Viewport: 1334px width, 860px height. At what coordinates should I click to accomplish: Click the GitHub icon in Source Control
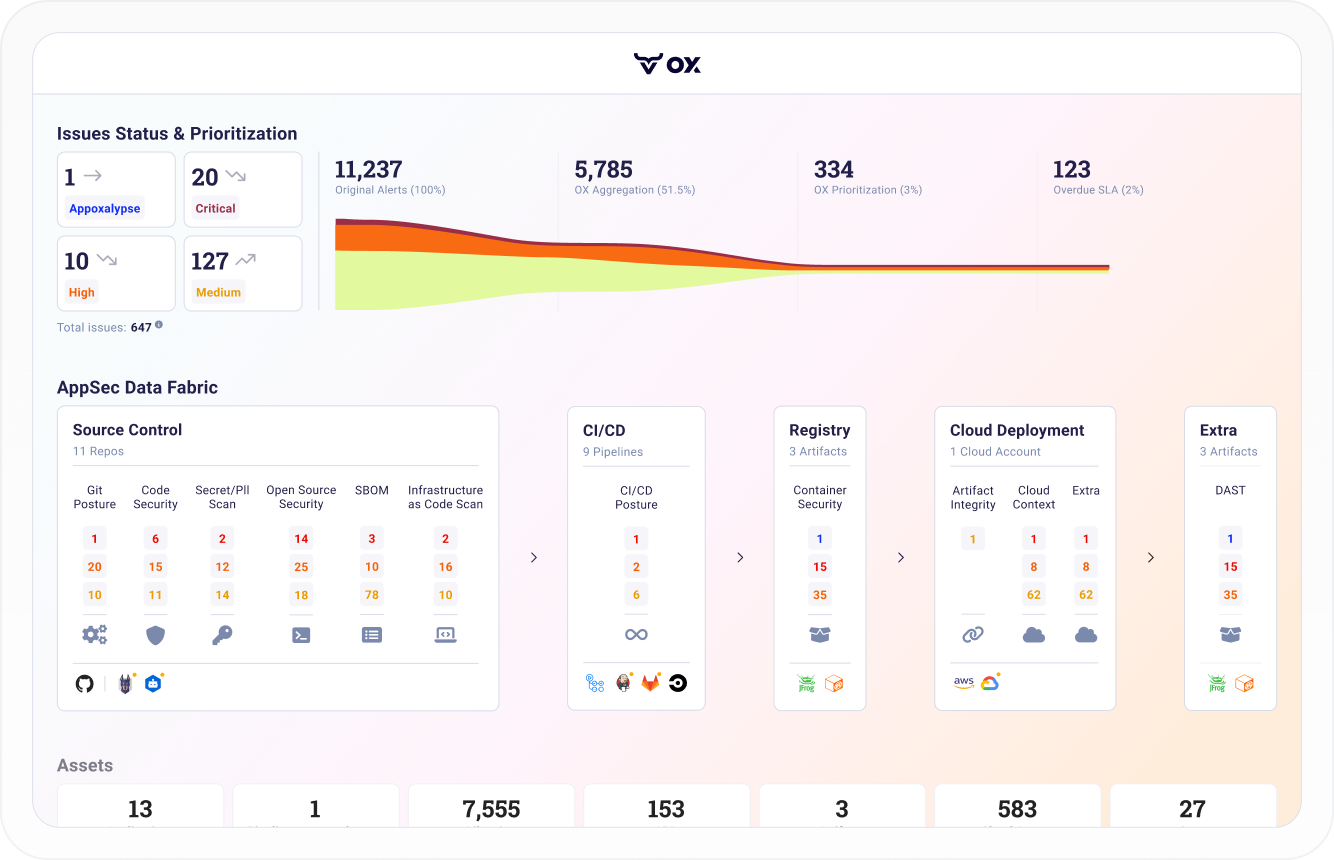(85, 684)
